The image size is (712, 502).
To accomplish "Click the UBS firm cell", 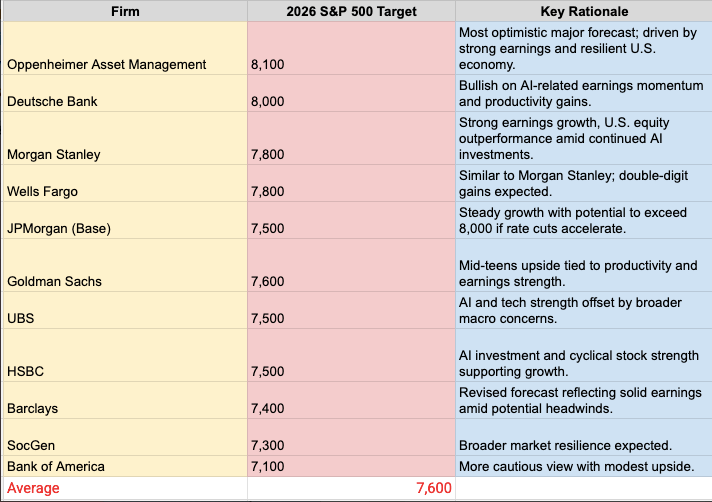I will tap(125, 310).
